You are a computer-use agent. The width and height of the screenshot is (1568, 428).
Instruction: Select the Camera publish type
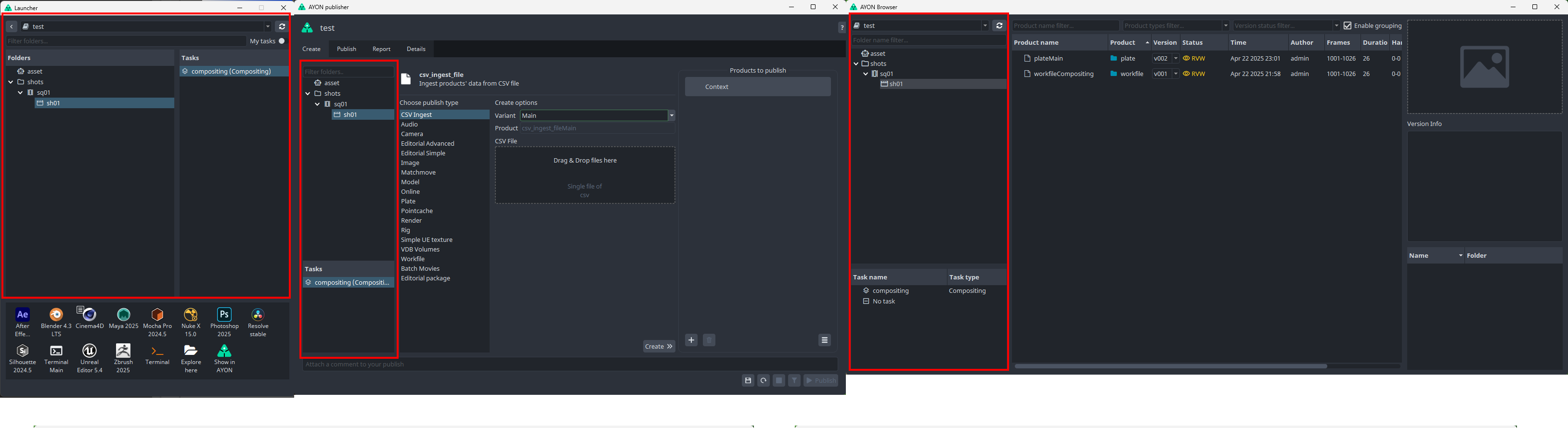point(444,134)
